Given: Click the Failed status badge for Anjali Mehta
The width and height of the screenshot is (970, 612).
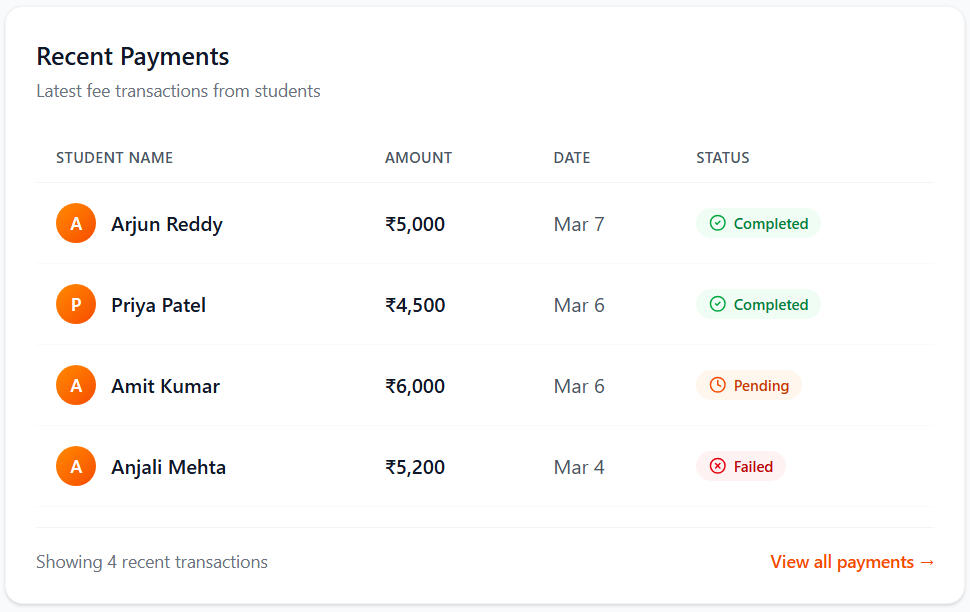Looking at the screenshot, I should (x=741, y=466).
